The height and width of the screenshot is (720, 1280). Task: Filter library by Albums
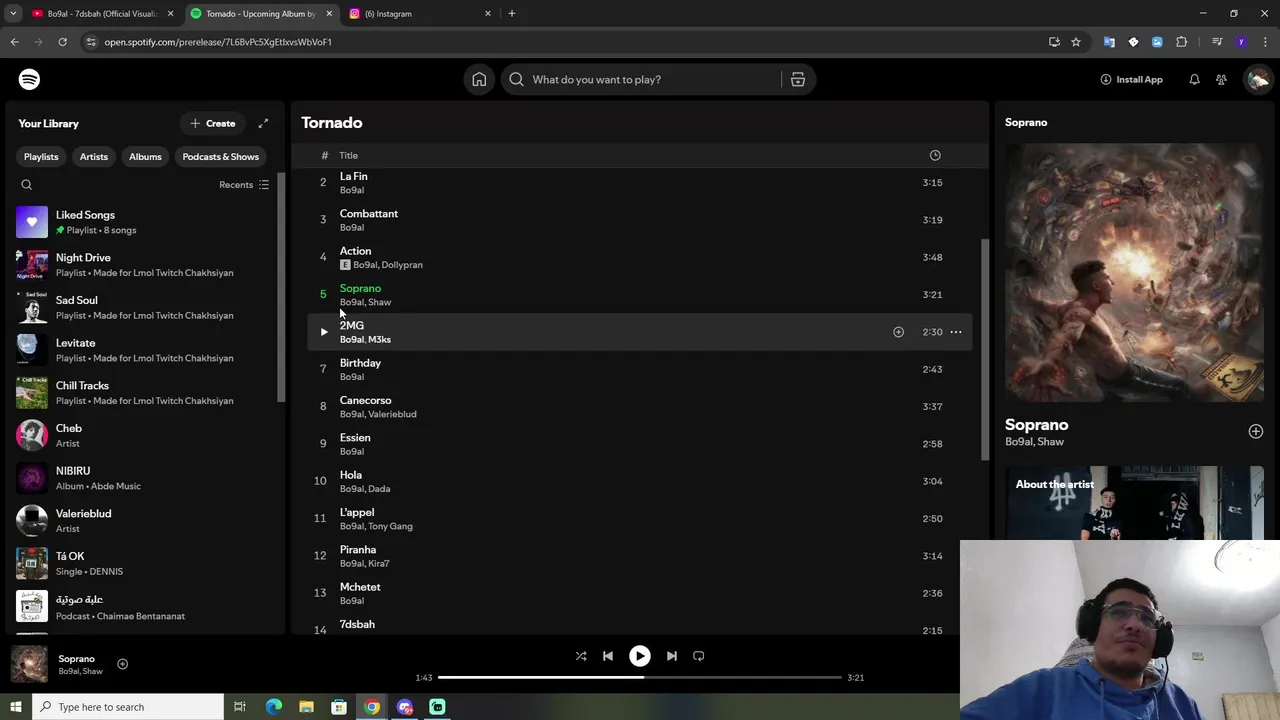pos(145,157)
